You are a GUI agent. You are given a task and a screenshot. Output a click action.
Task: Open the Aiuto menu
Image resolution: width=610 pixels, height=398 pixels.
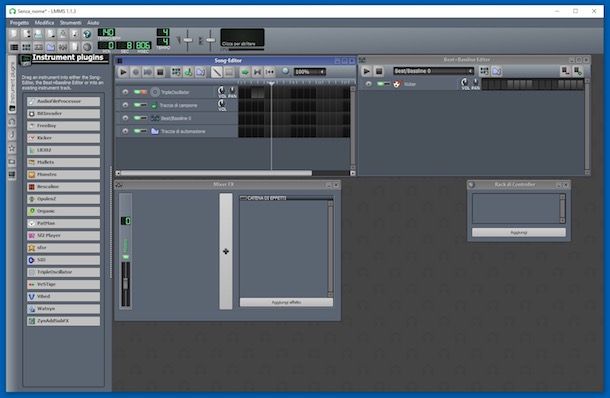click(93, 23)
